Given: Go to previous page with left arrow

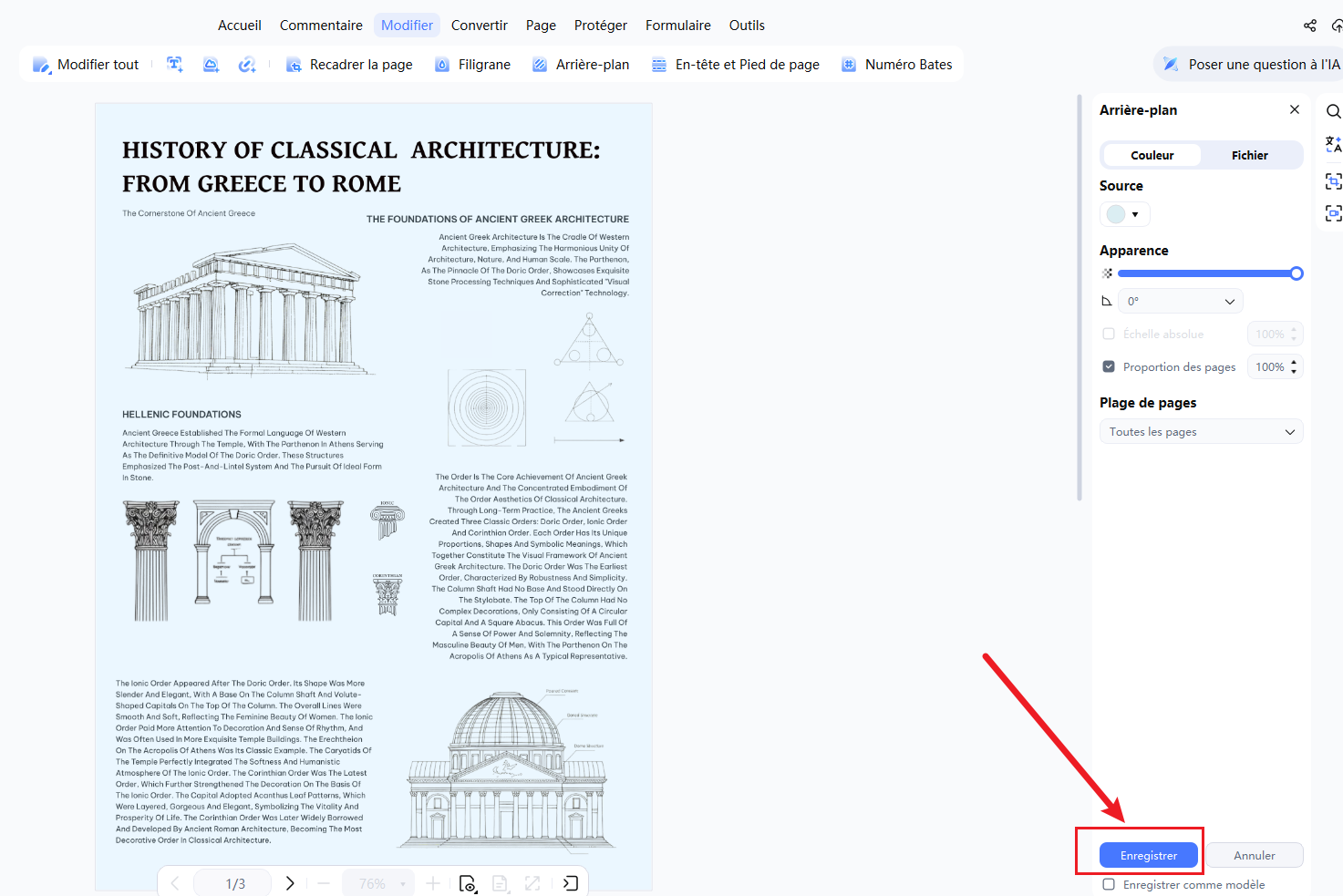Looking at the screenshot, I should [175, 883].
